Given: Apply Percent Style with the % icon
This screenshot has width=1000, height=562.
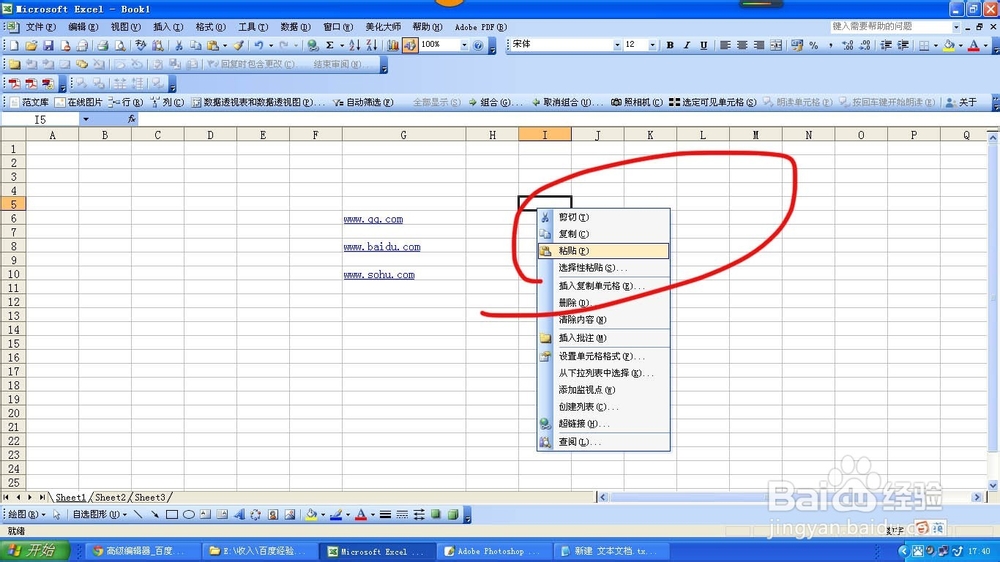Looking at the screenshot, I should click(814, 45).
